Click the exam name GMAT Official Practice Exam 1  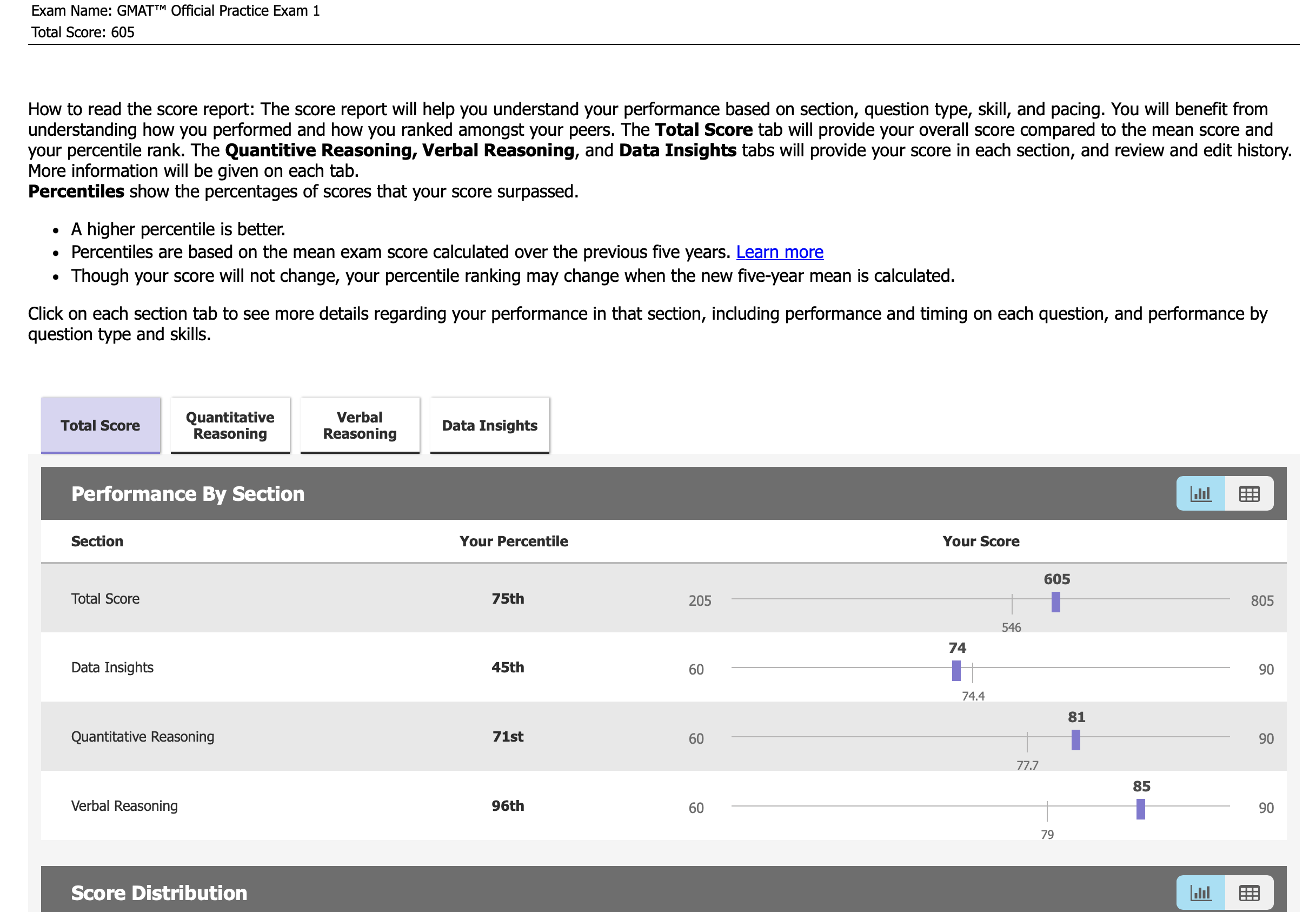218,10
